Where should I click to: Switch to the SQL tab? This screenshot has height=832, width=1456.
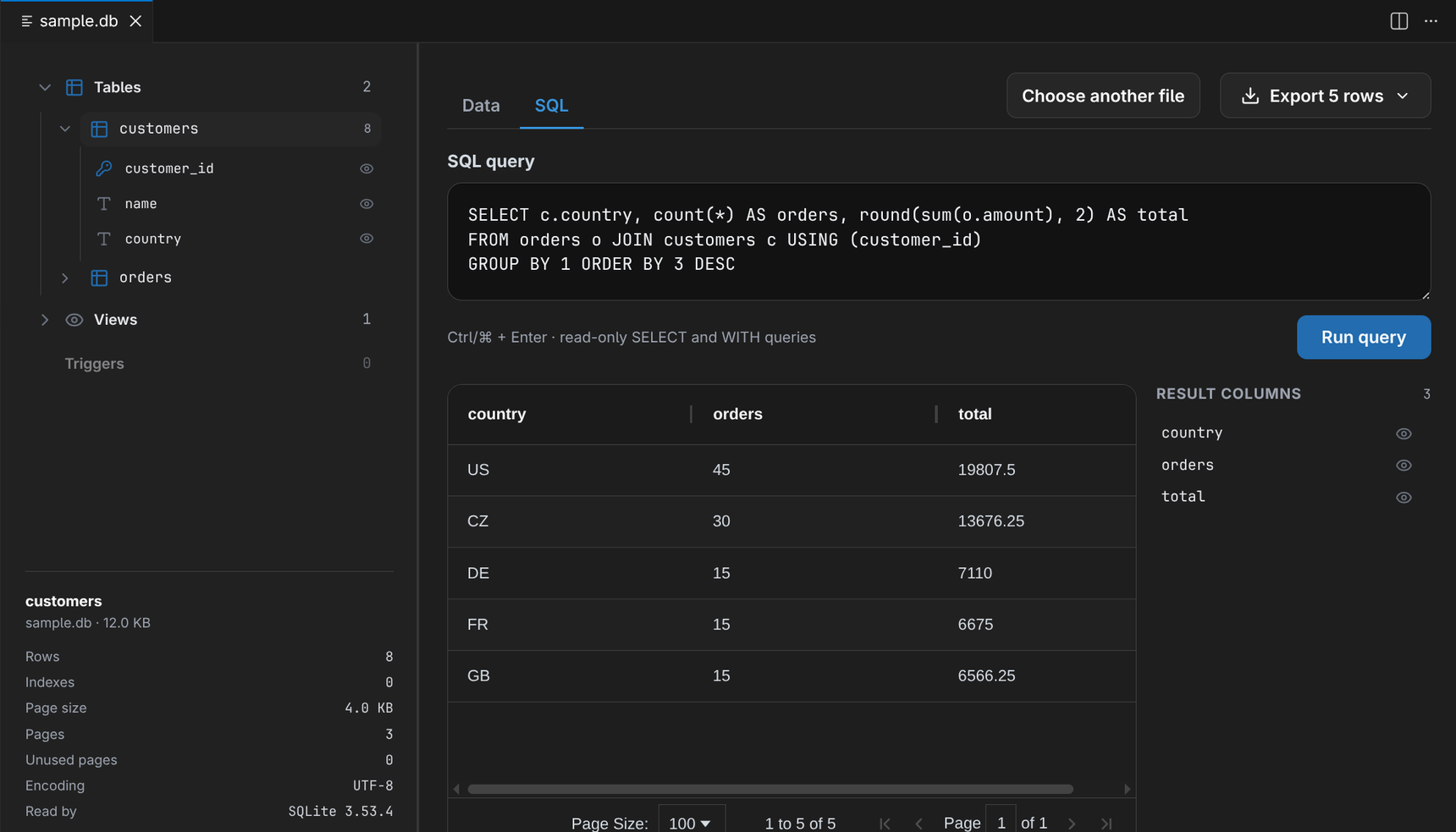pyautogui.click(x=551, y=105)
